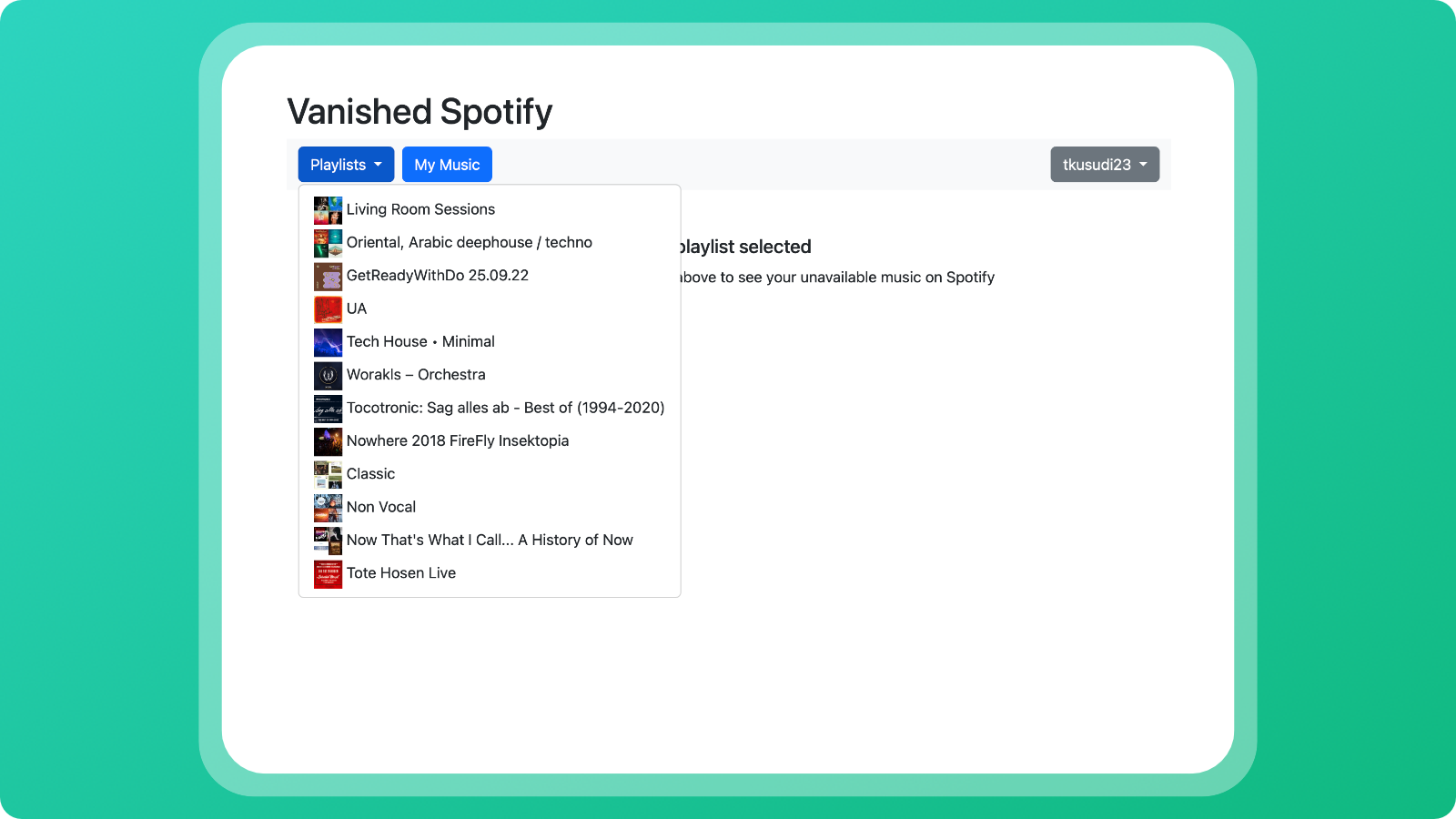The height and width of the screenshot is (819, 1456).
Task: Click the Oriental Arabic deephouse playlist cover
Action: tap(328, 243)
